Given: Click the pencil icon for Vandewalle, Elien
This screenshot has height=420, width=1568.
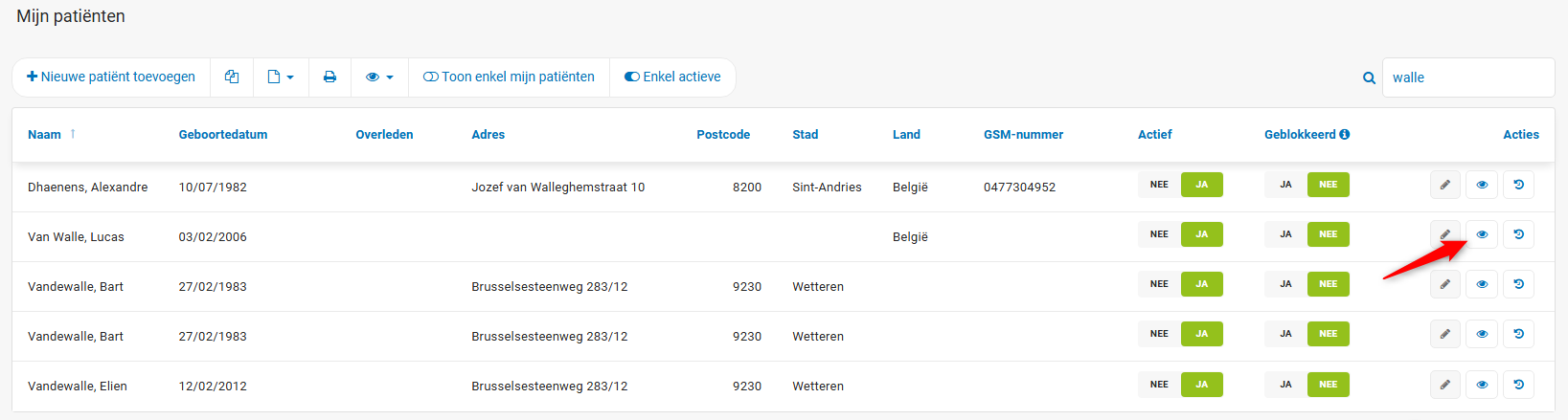Looking at the screenshot, I should (1444, 385).
